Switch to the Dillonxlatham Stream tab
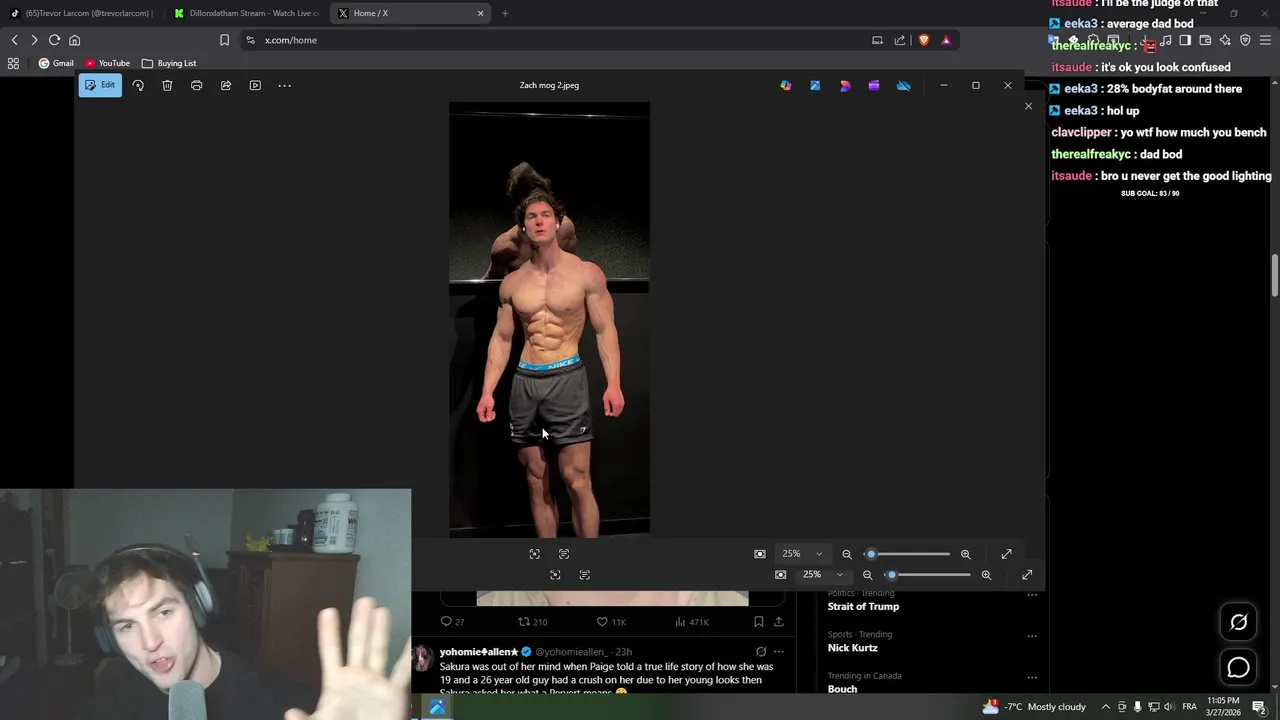The height and width of the screenshot is (720, 1280). tap(246, 13)
